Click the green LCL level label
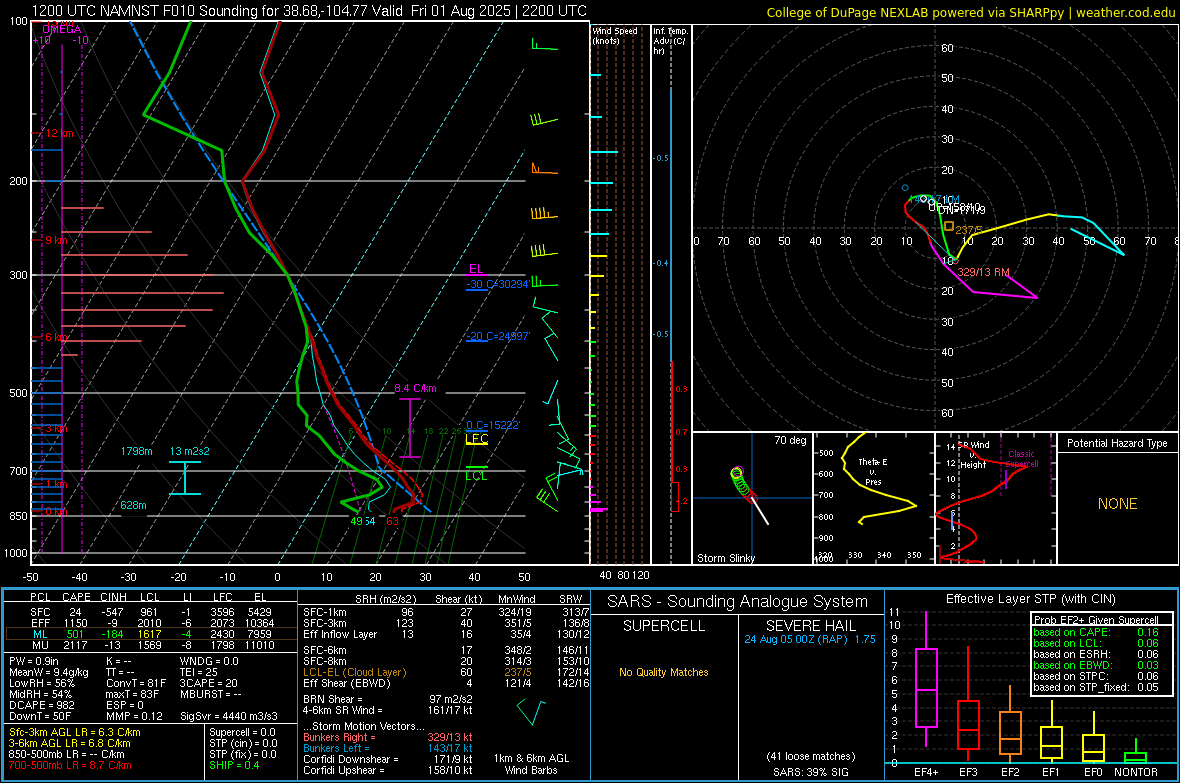This screenshot has width=1180, height=783. click(x=476, y=476)
